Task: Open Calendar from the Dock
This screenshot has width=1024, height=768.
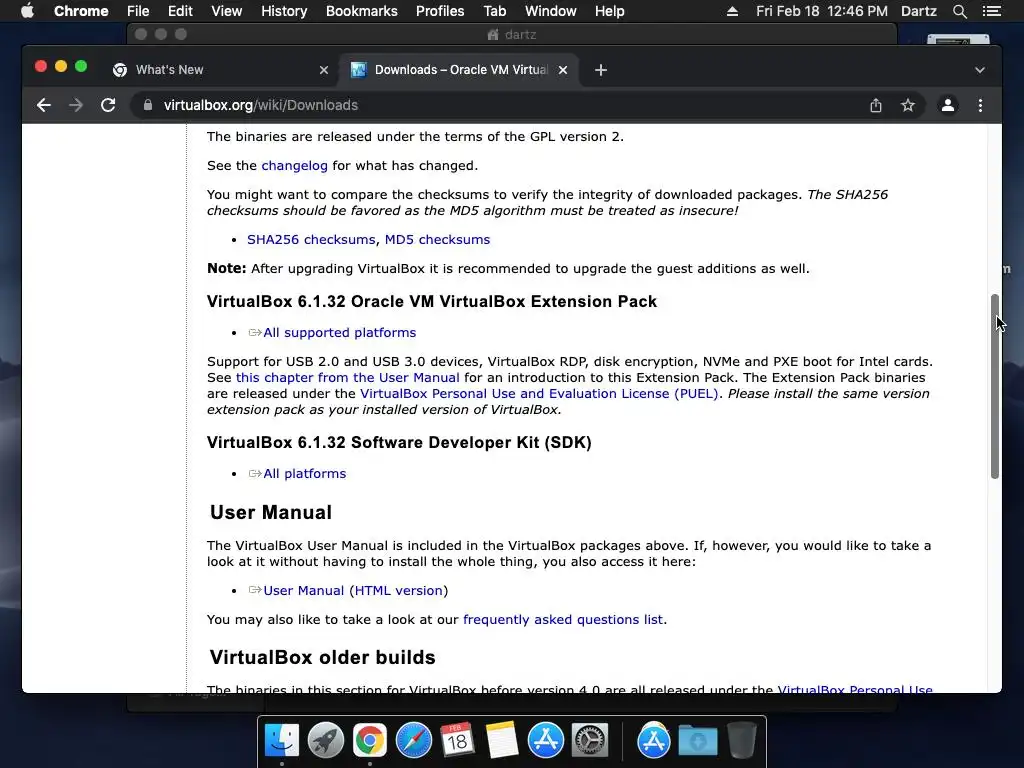Action: [x=457, y=741]
